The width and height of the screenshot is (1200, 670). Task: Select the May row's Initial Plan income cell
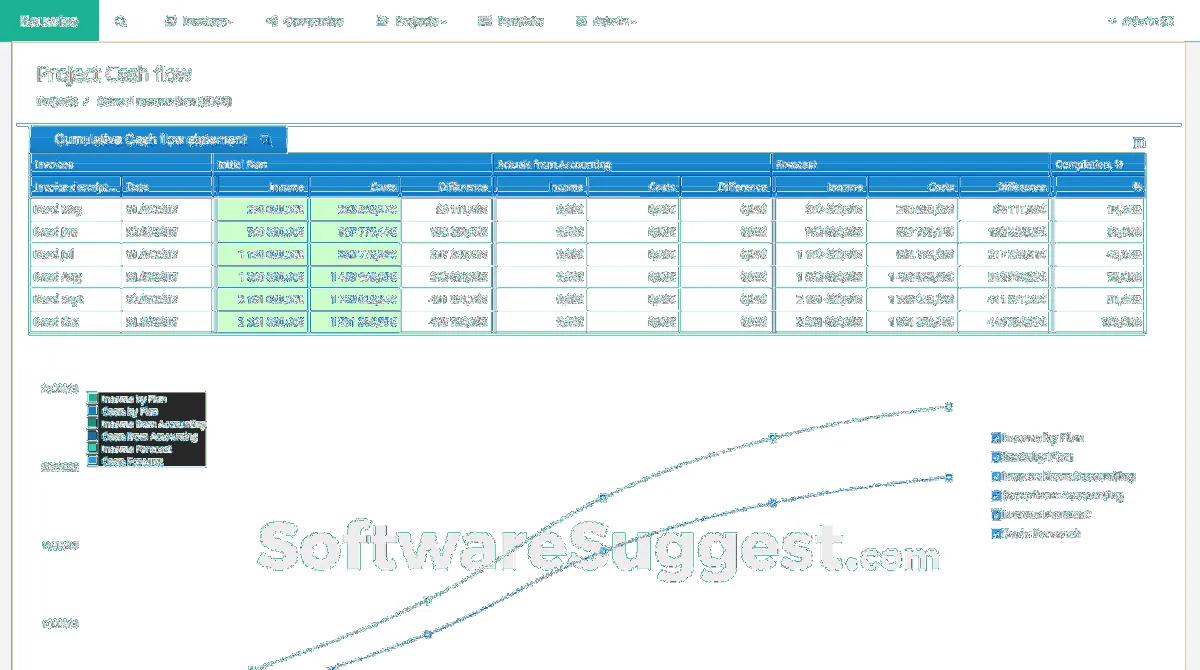click(262, 209)
